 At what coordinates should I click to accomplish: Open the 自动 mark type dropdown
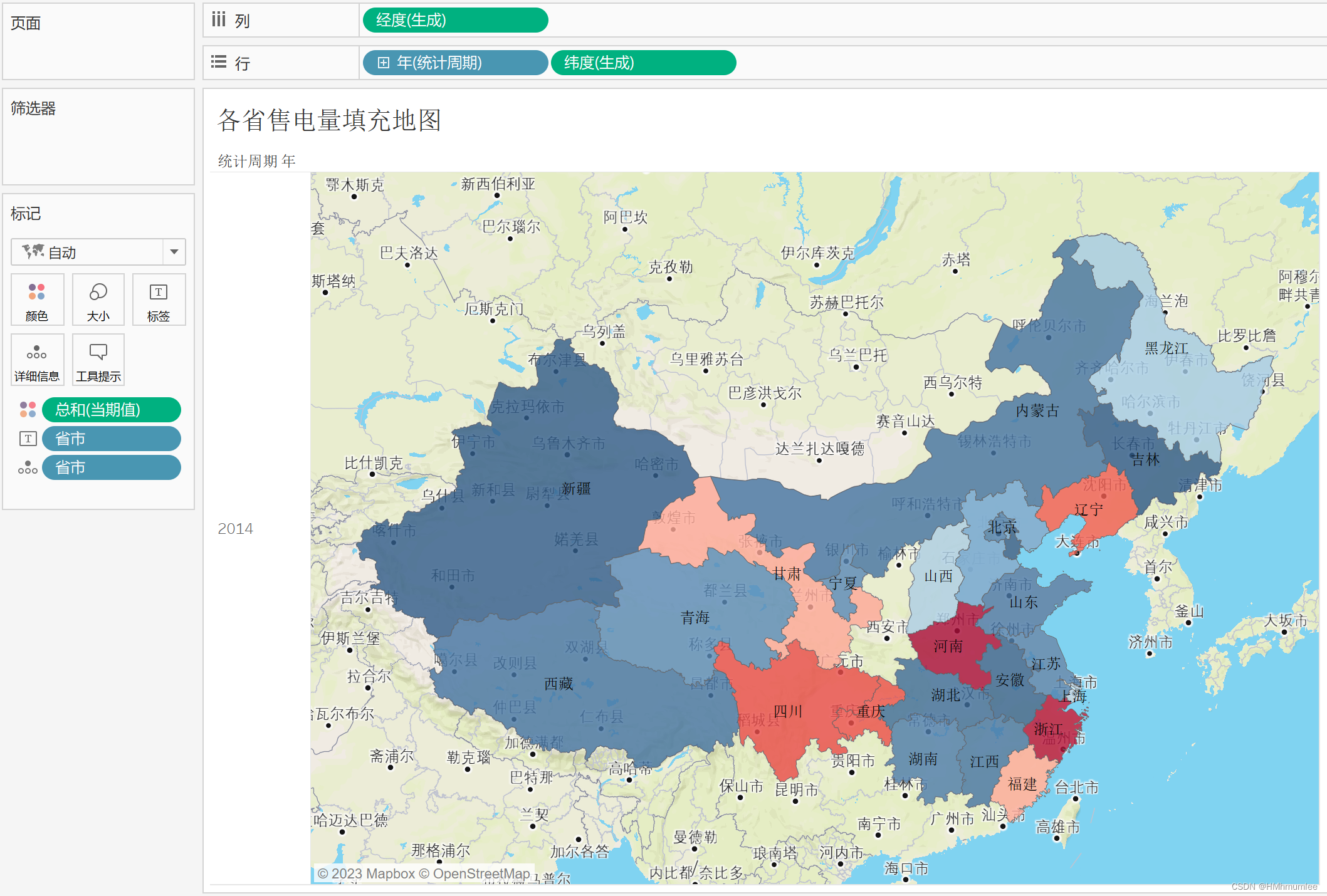click(174, 252)
